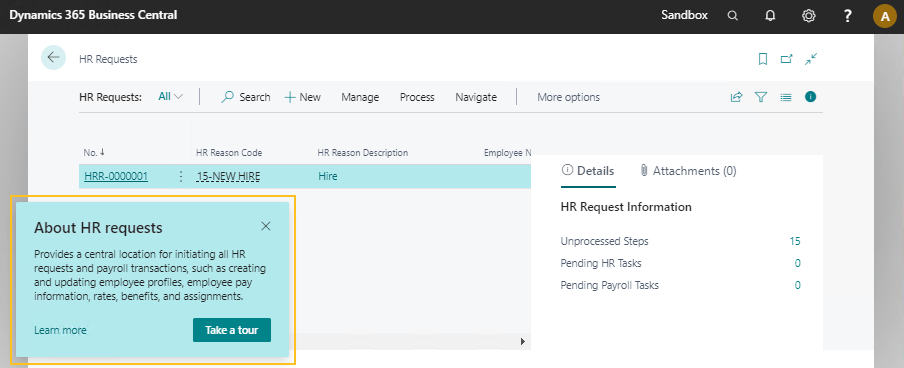Click the Dynamics 365 Business Central title
Image resolution: width=904 pixels, height=368 pixels.
[x=93, y=15]
